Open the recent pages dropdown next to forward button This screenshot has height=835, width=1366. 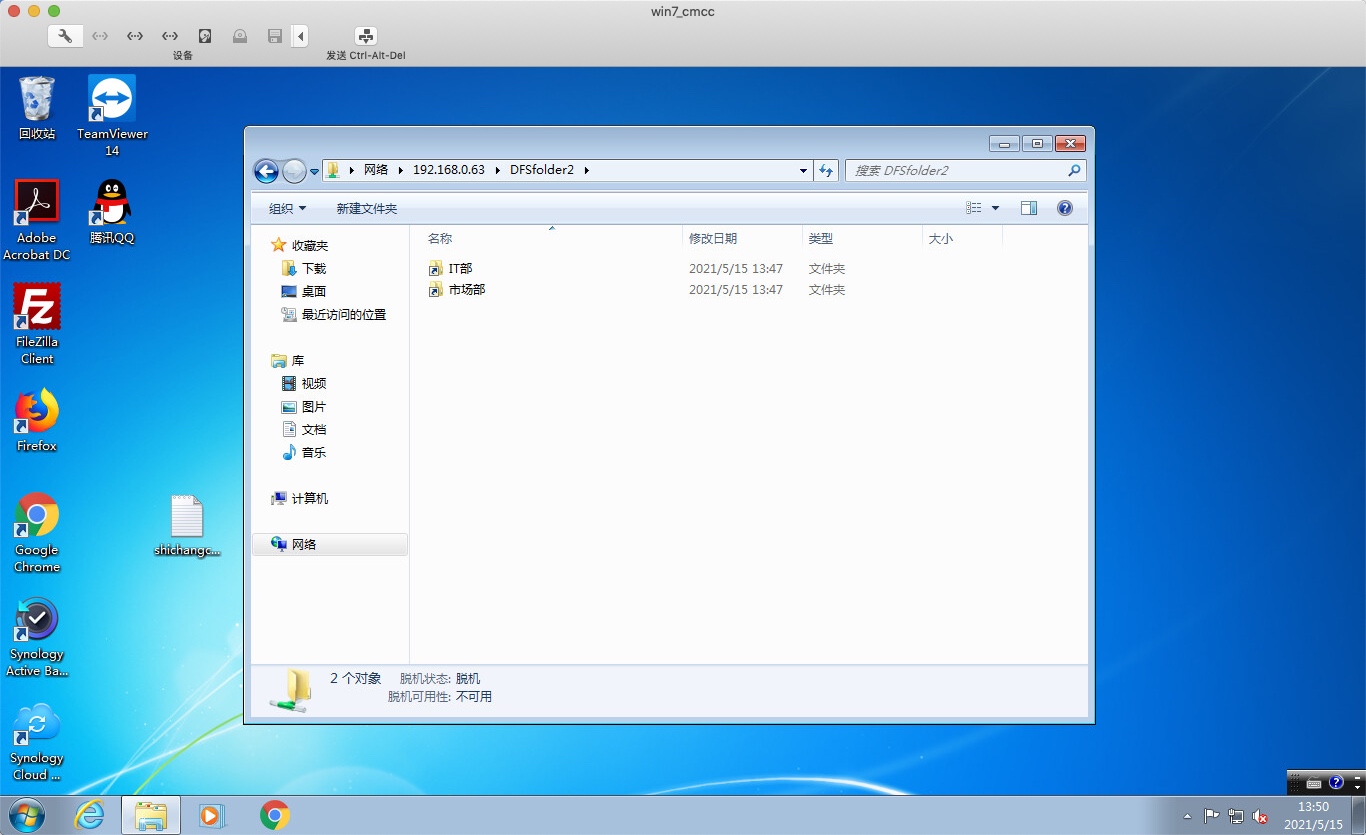[x=314, y=172]
